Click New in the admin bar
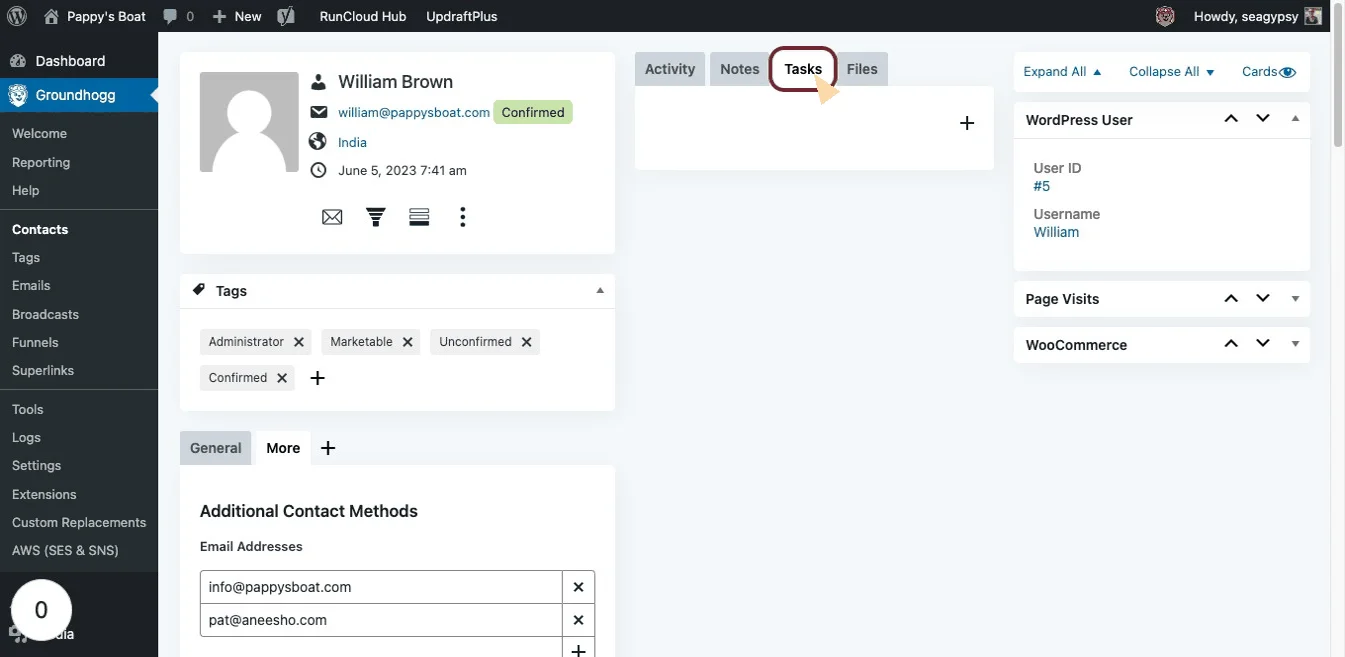 coord(237,16)
